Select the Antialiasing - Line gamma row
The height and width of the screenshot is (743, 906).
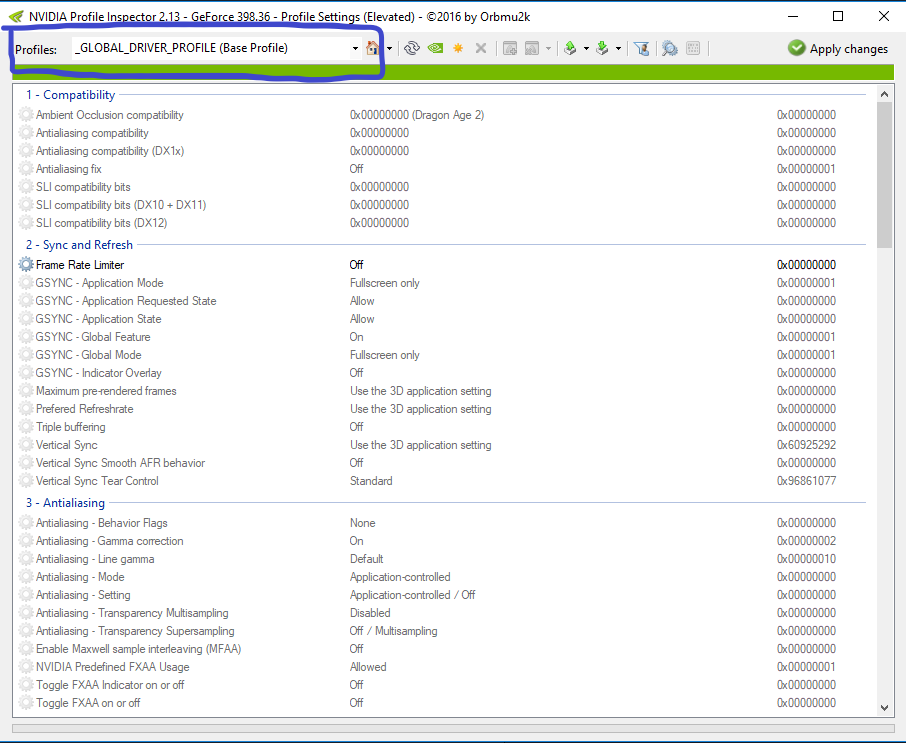click(x=442, y=559)
